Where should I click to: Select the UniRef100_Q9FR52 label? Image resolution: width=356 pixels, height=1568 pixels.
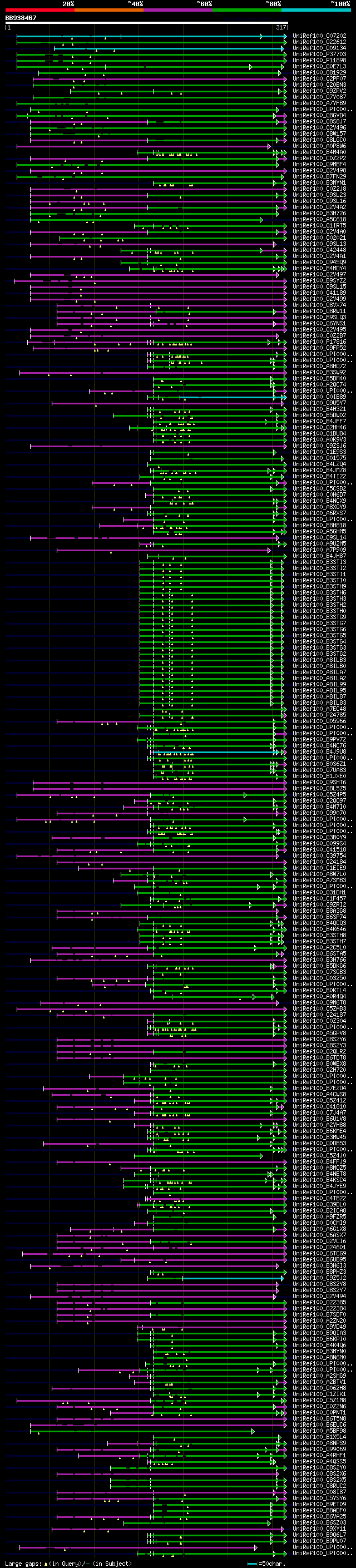319,348
